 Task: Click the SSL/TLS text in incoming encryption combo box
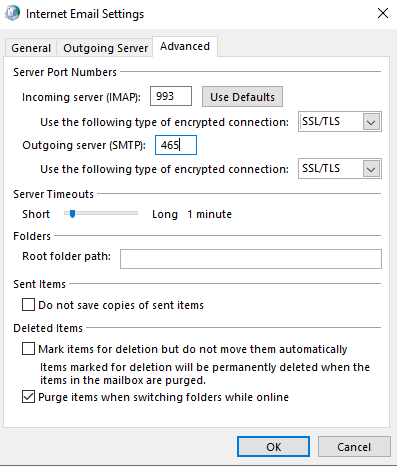321,121
